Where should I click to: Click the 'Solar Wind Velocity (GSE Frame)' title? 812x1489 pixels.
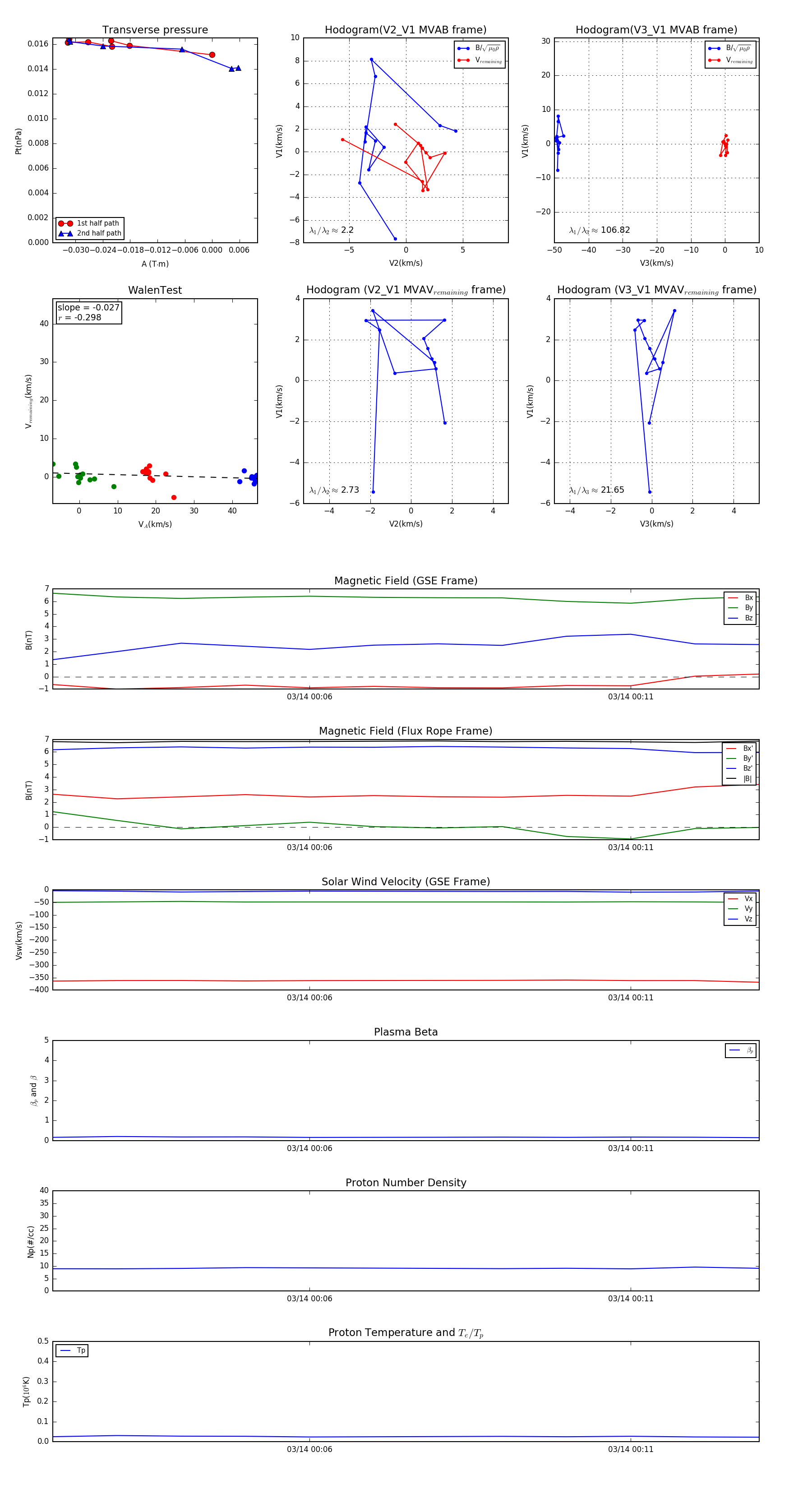coord(406,882)
